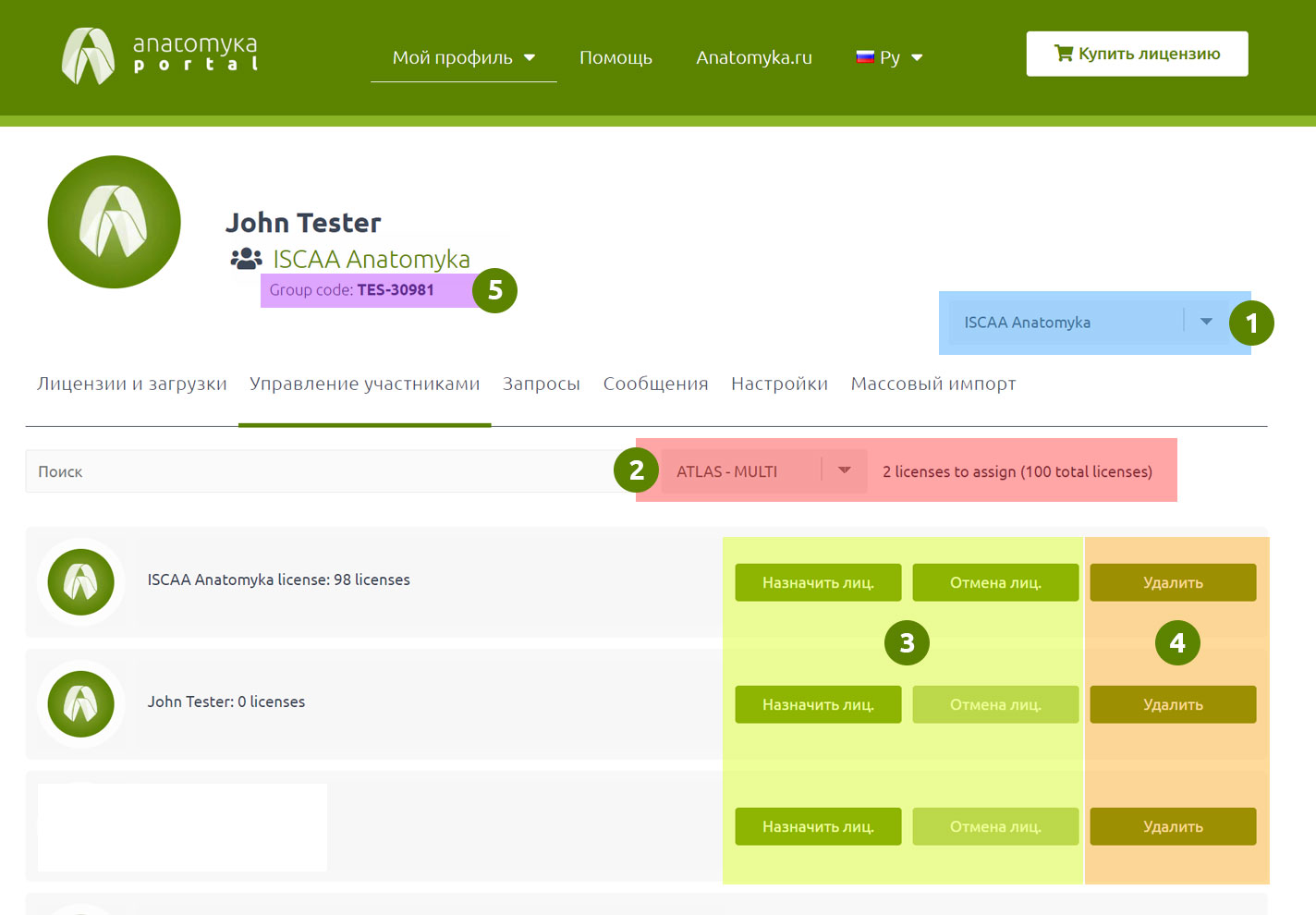The width and height of the screenshot is (1316, 915).
Task: Click ISCAA Anatomyka license row avatar
Action: coord(80,582)
